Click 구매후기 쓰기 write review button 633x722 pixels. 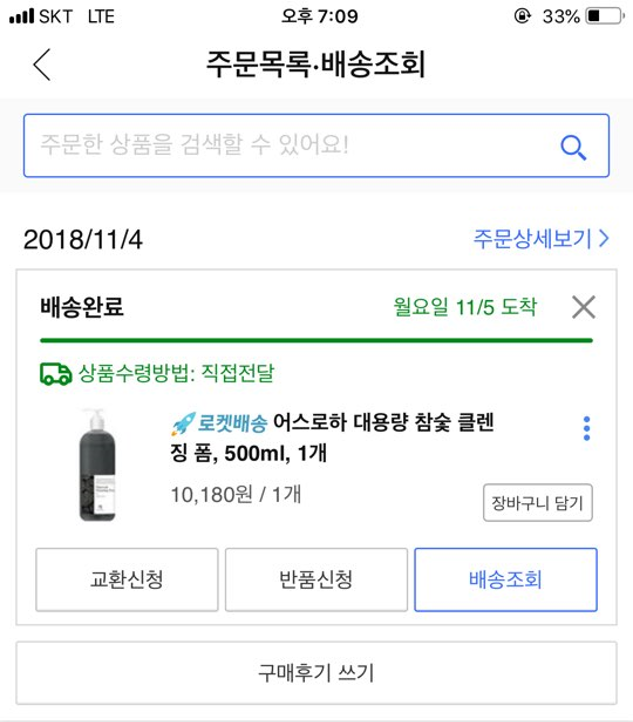(316, 673)
